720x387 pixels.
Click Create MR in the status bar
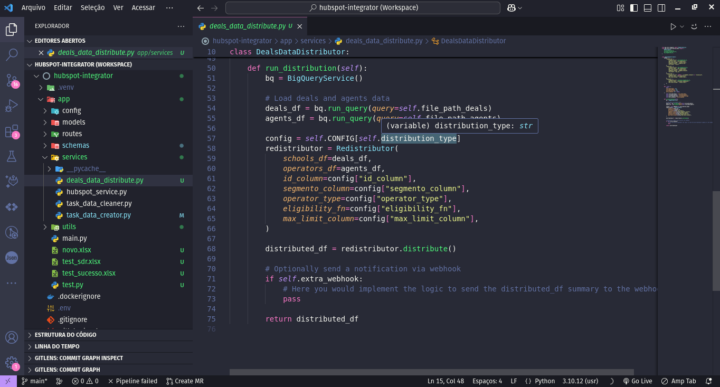click(x=185, y=381)
